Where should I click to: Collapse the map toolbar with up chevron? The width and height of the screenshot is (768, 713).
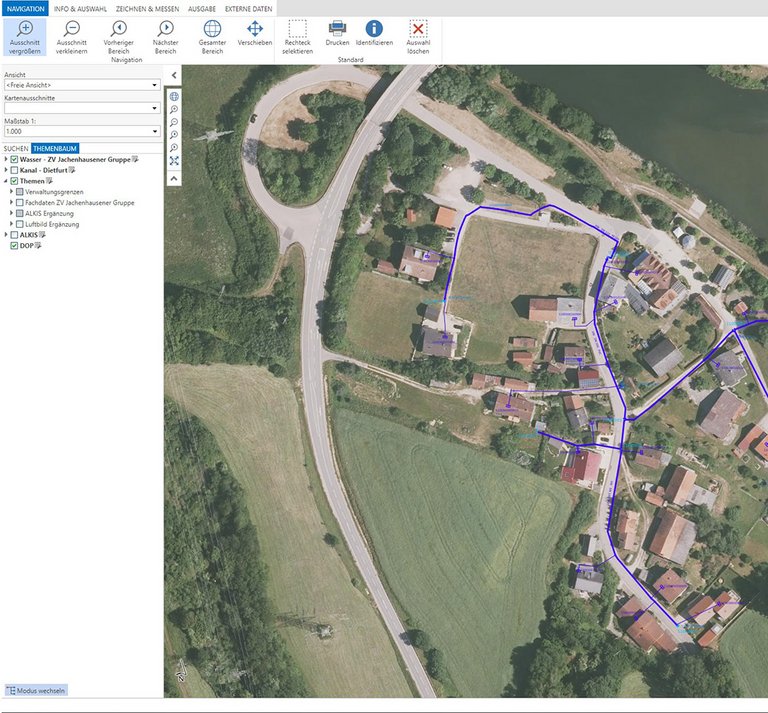[174, 179]
